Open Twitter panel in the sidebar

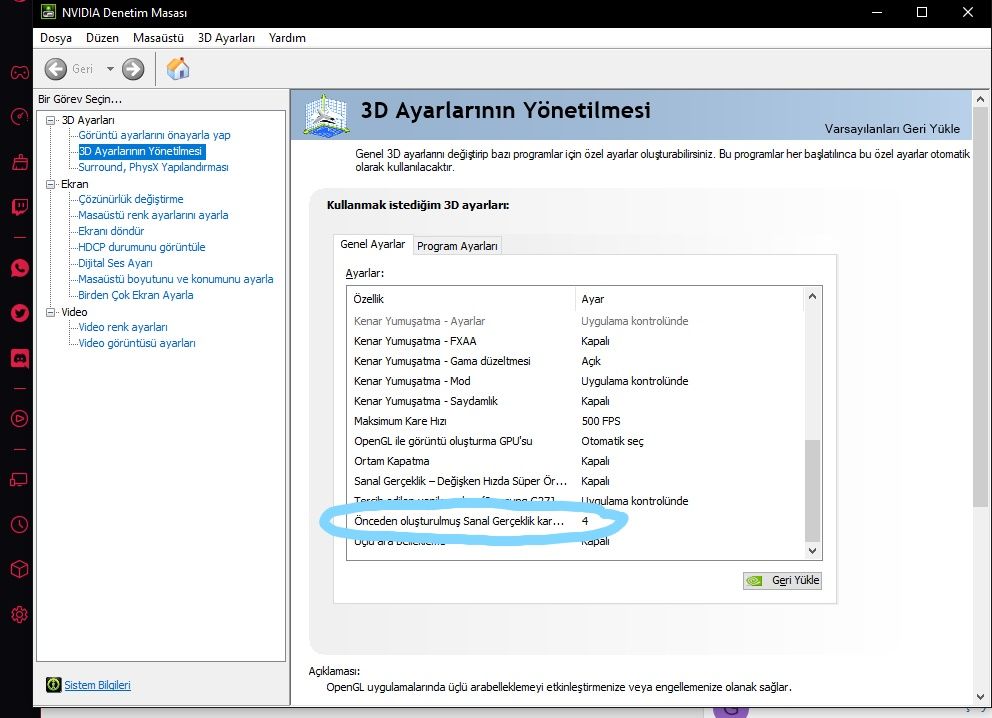point(19,313)
